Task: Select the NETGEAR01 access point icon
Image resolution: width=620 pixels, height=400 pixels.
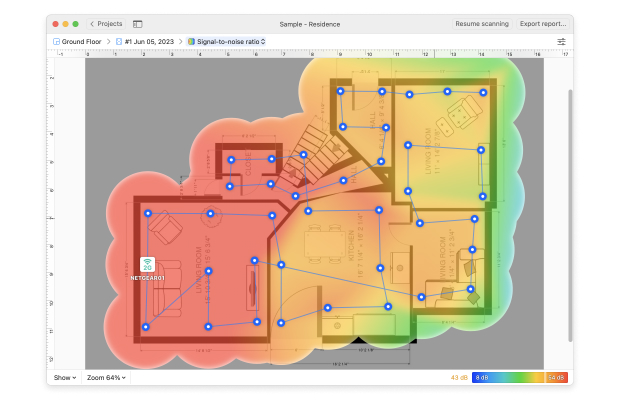Action: pyautogui.click(x=147, y=264)
